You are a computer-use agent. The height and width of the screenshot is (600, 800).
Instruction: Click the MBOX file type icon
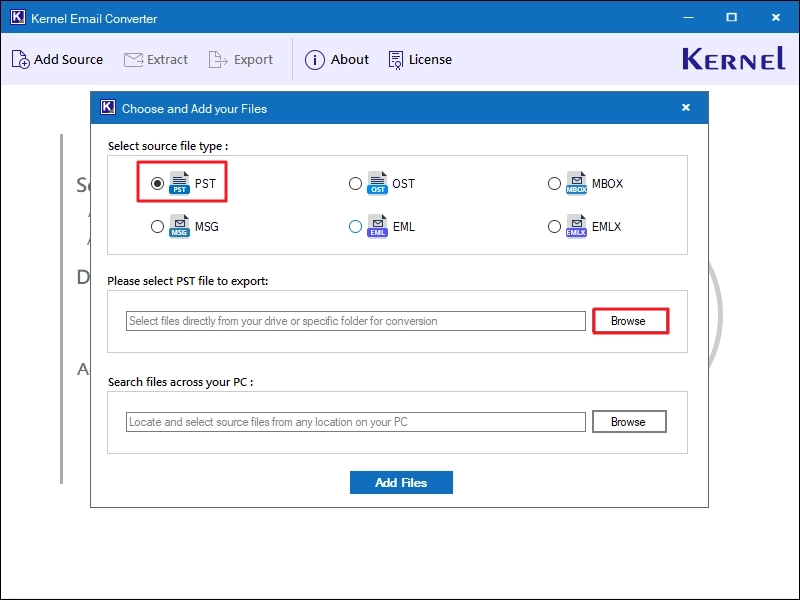[576, 183]
